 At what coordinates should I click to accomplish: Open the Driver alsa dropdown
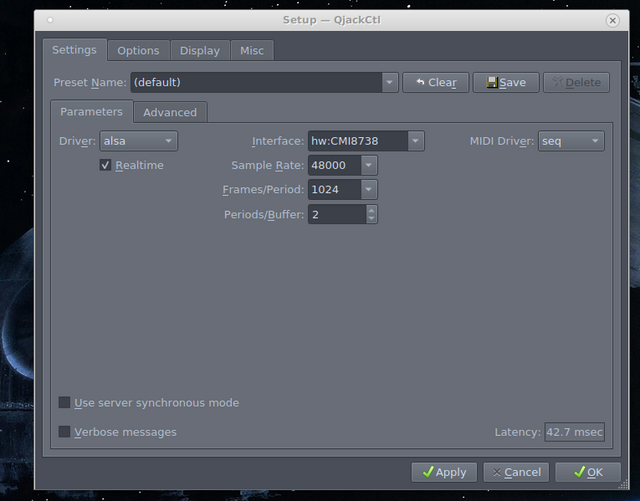[138, 141]
